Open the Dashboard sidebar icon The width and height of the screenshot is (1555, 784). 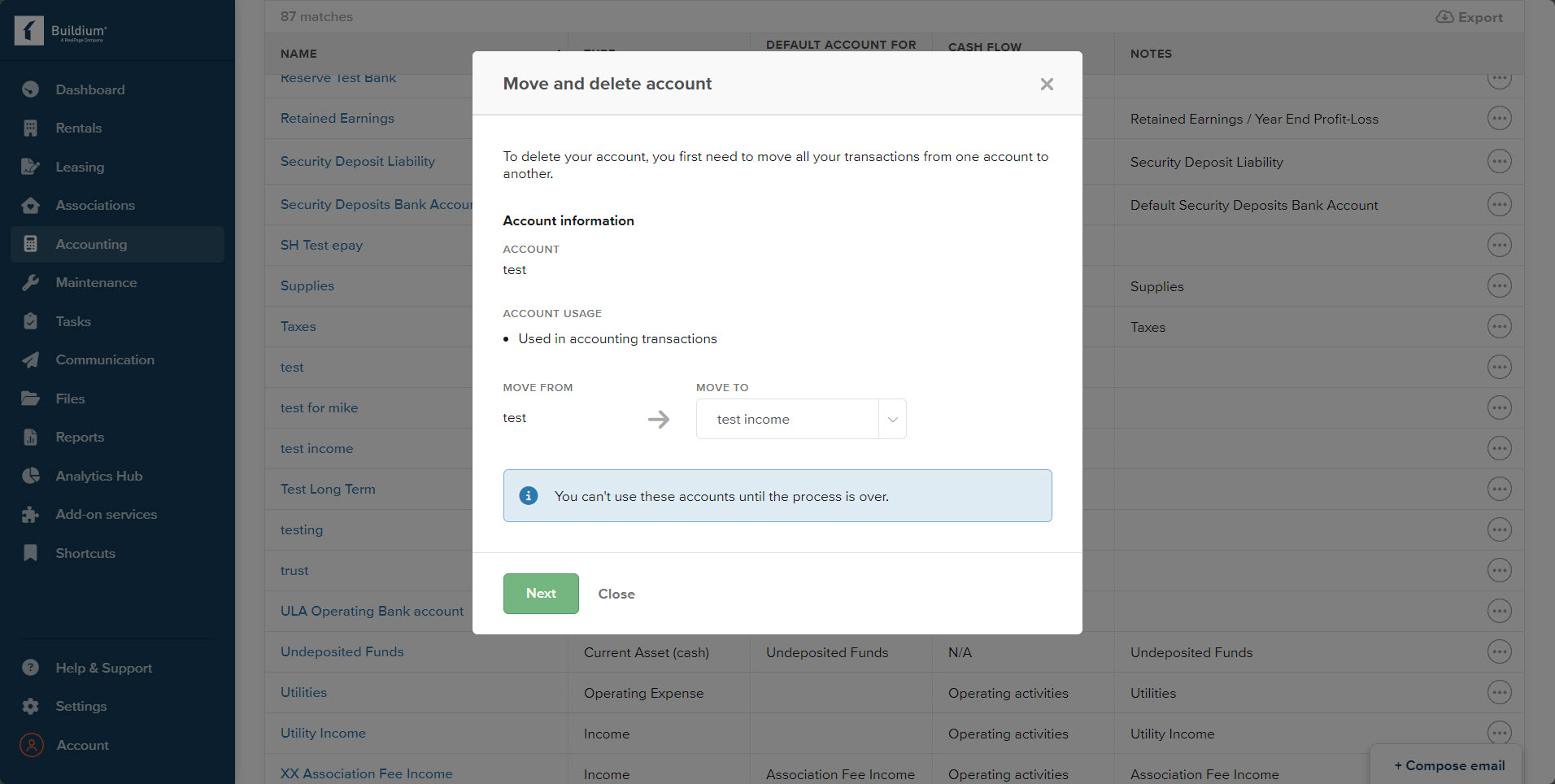31,89
